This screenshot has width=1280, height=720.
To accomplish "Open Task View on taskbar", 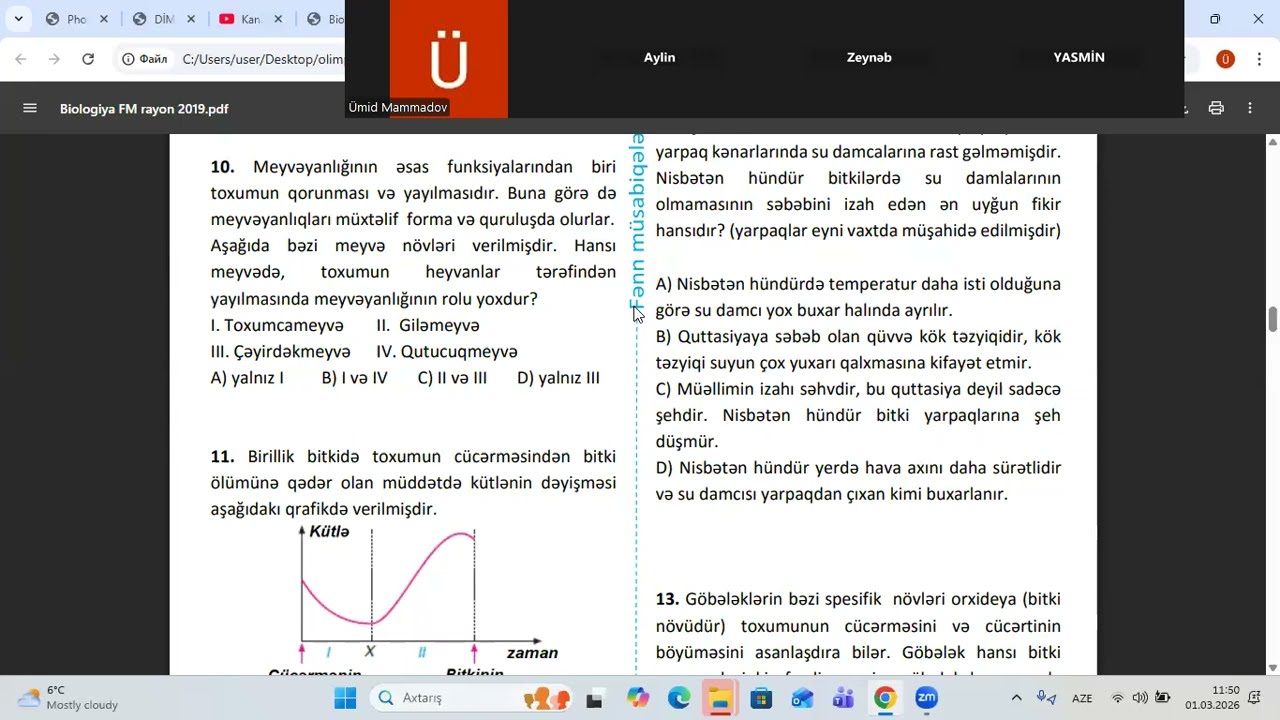I will [594, 698].
